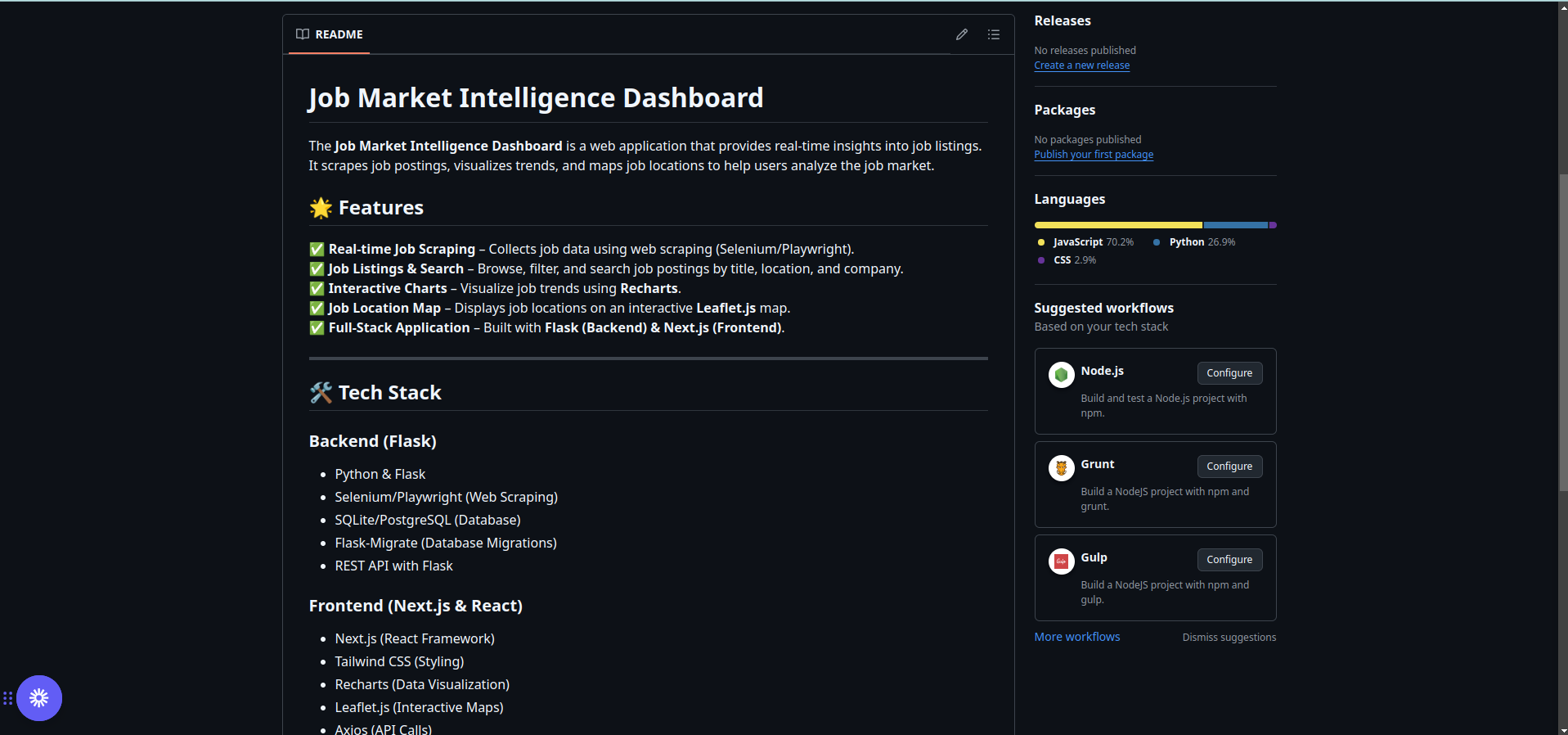
Task: Click the drag handle dots beside purple button
Action: pos(7,698)
